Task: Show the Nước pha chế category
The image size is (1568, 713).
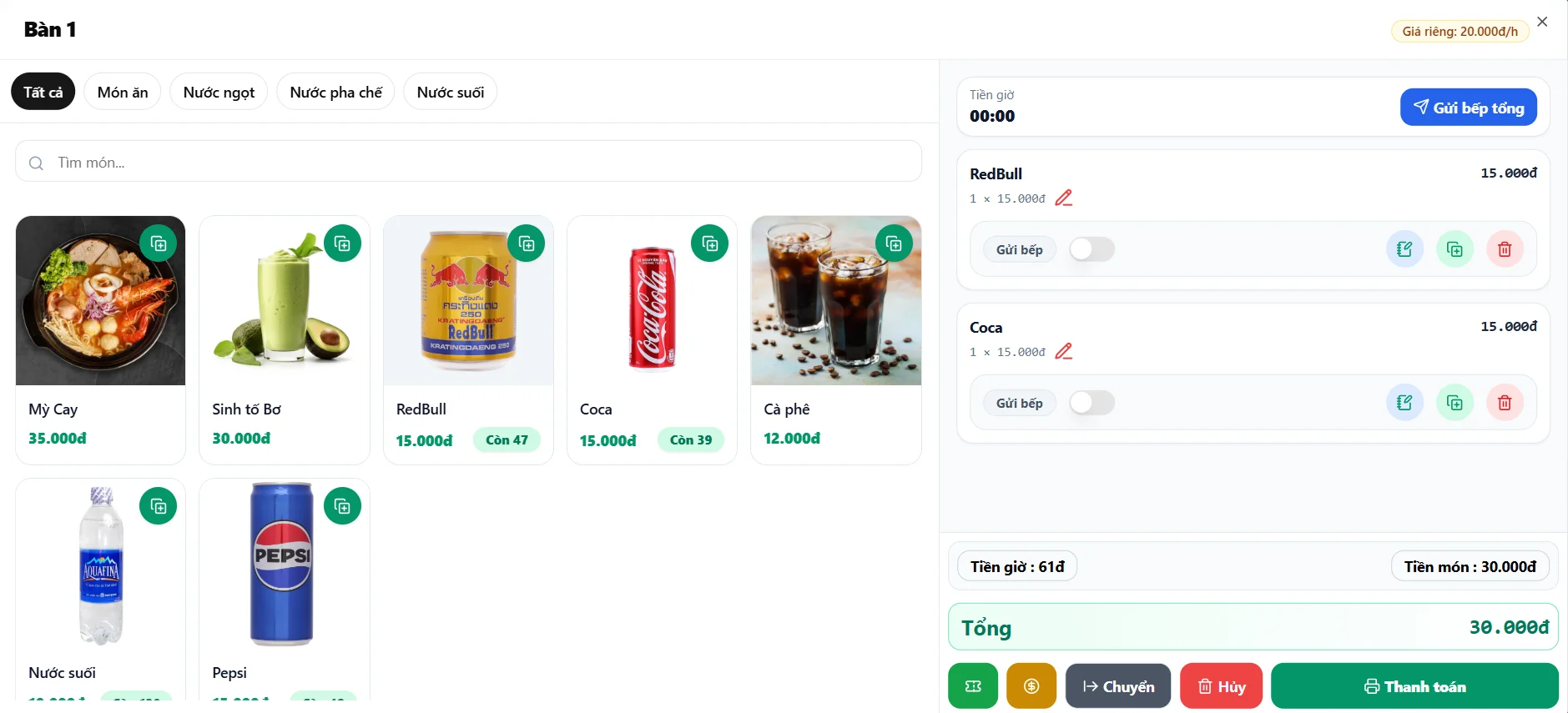Action: [335, 92]
